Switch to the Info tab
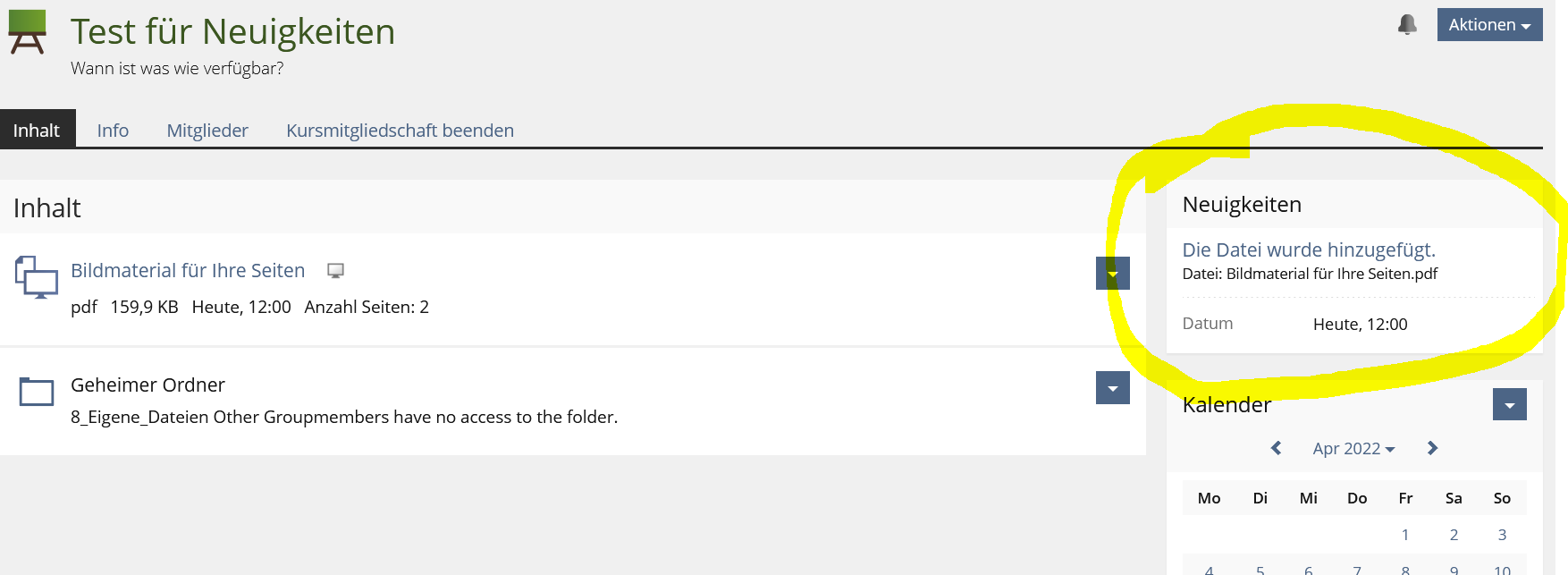Image resolution: width=1568 pixels, height=575 pixels. tap(113, 131)
